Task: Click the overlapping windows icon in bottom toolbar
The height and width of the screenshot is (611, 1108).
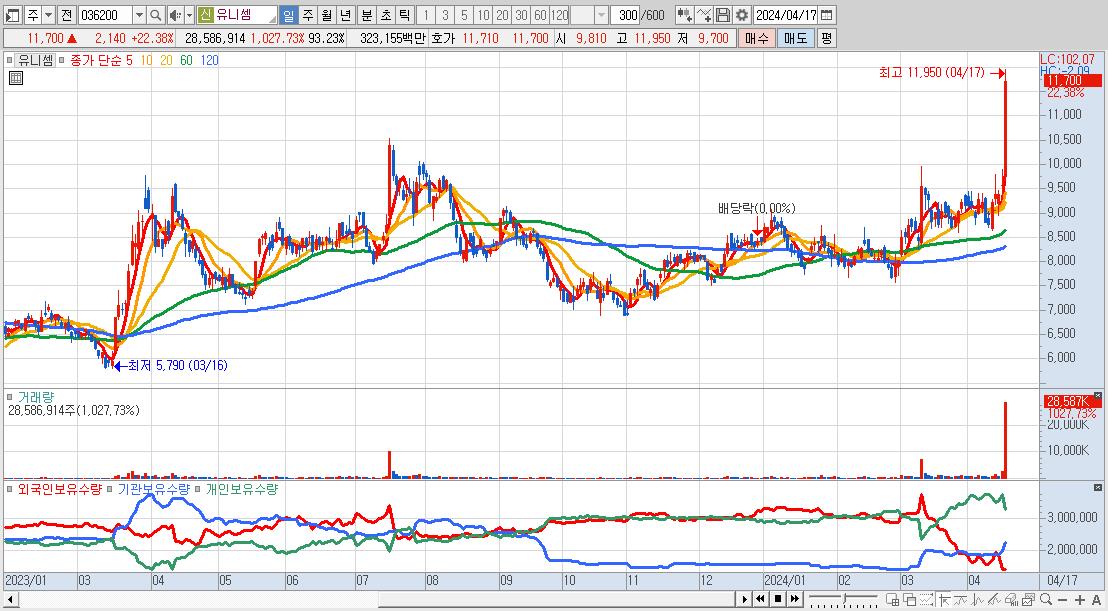Action: point(909,600)
